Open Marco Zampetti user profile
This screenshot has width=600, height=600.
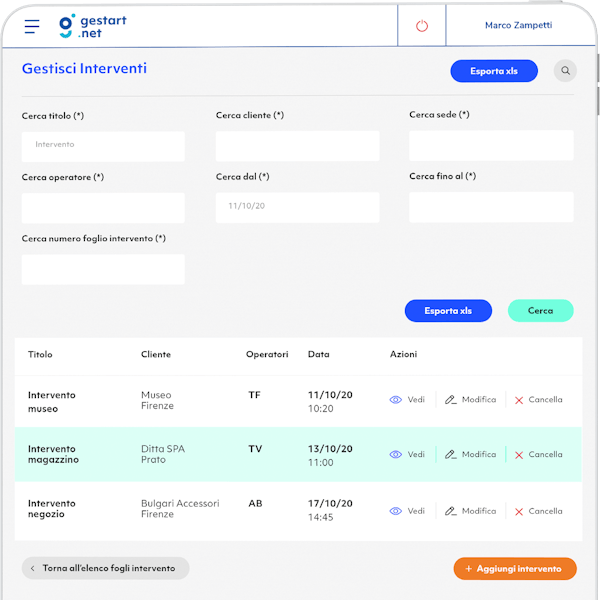click(x=518, y=25)
